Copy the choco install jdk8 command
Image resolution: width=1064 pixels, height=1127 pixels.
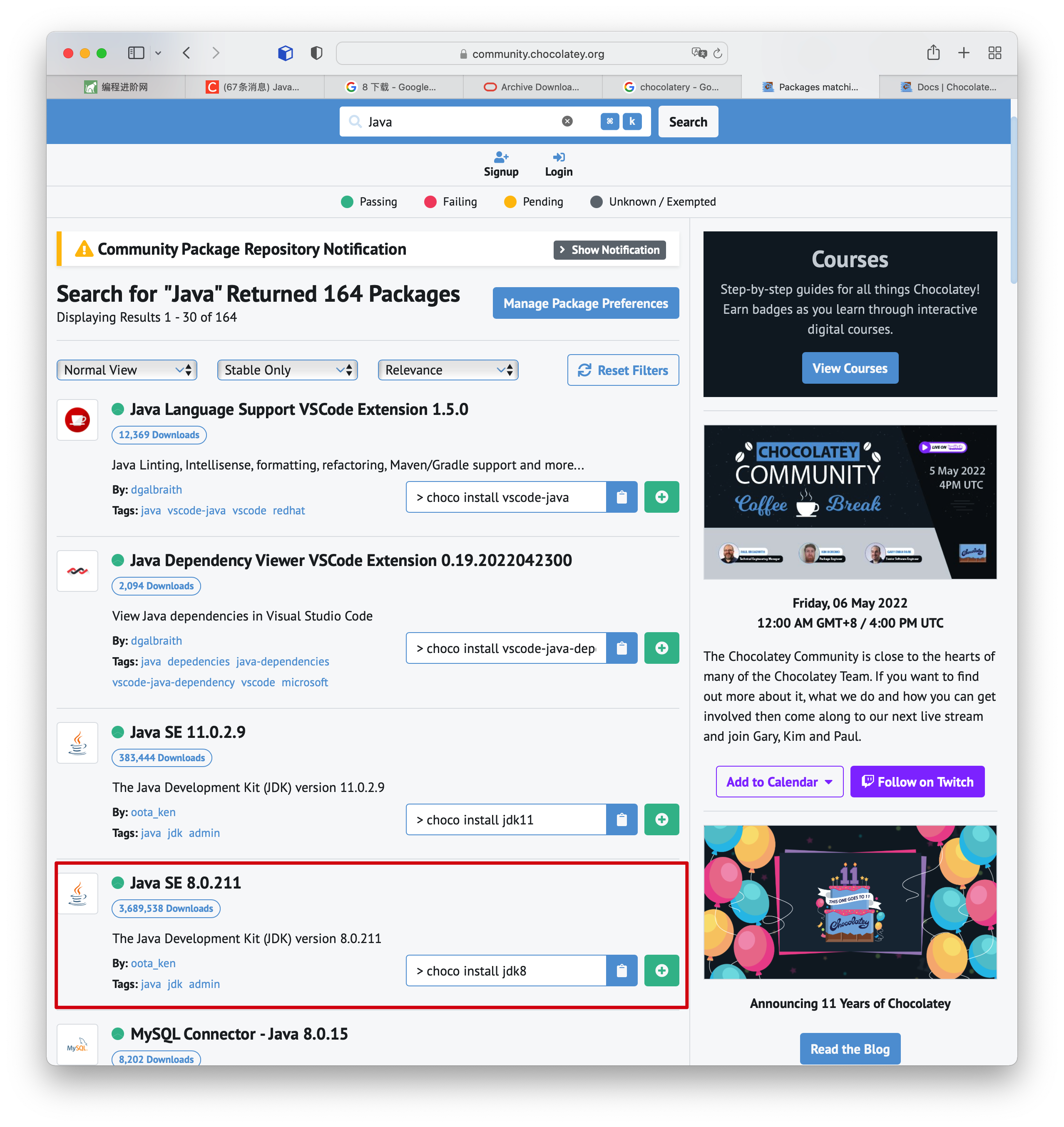pos(621,971)
